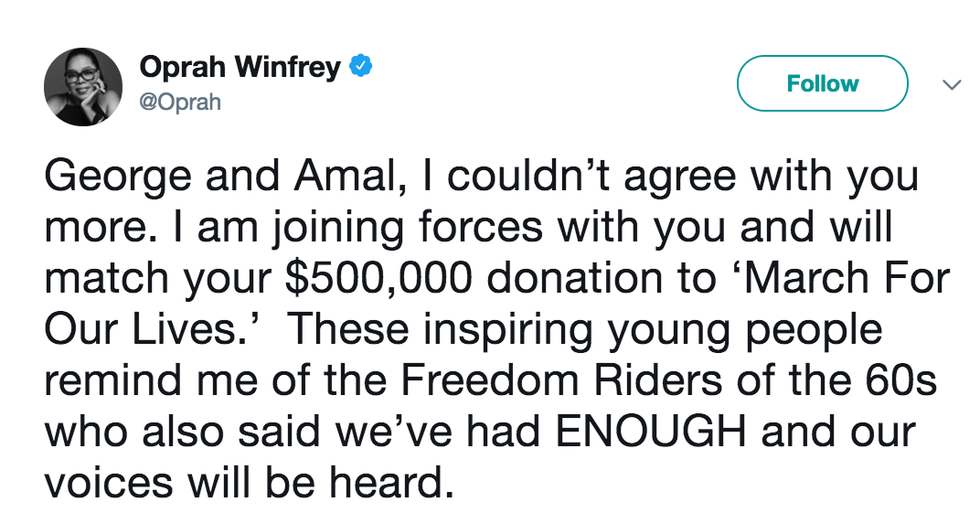
Task: Click the @Oprah handle
Action: tap(181, 103)
